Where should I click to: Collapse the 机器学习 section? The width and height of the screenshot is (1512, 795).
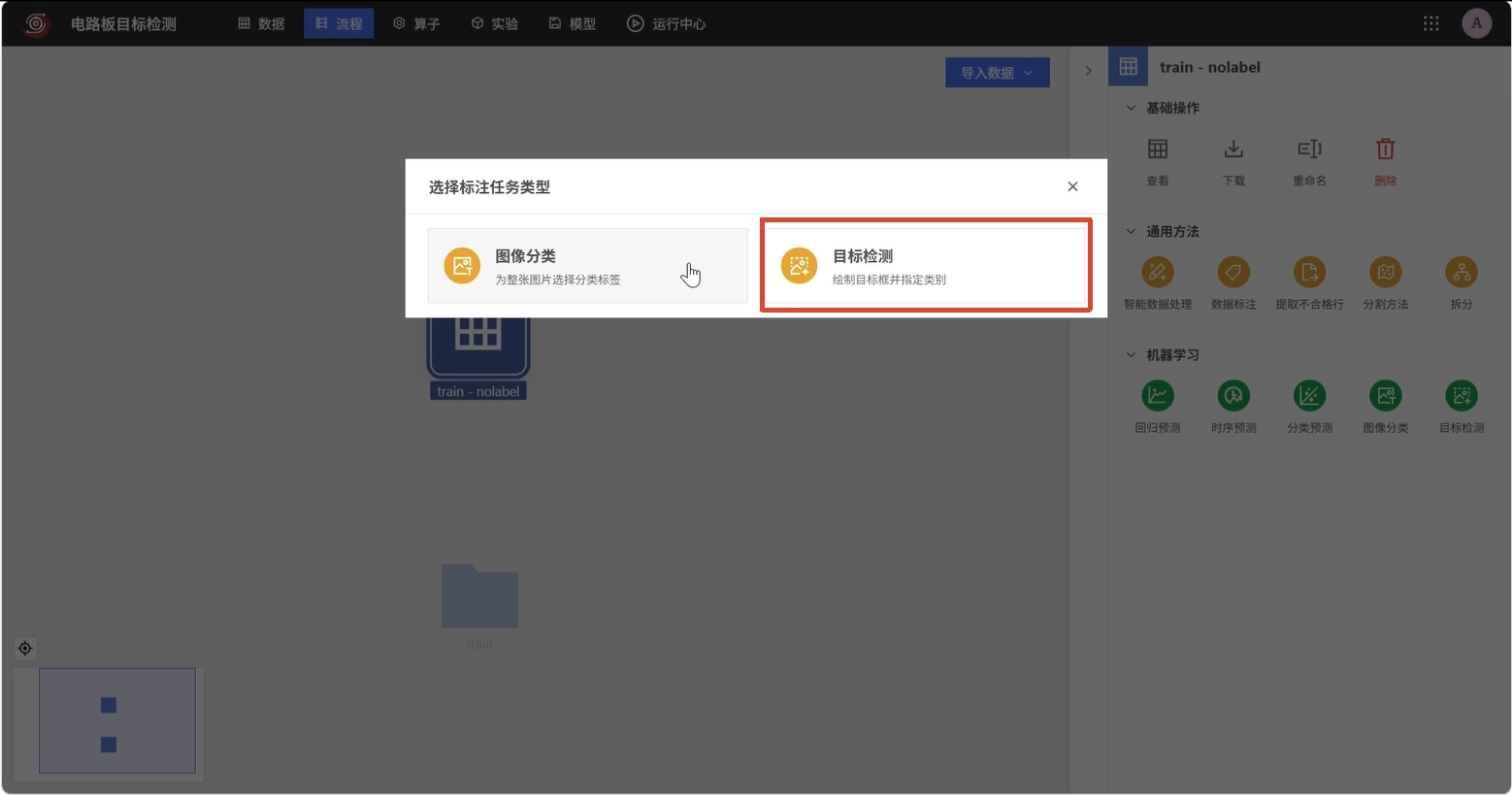point(1131,354)
